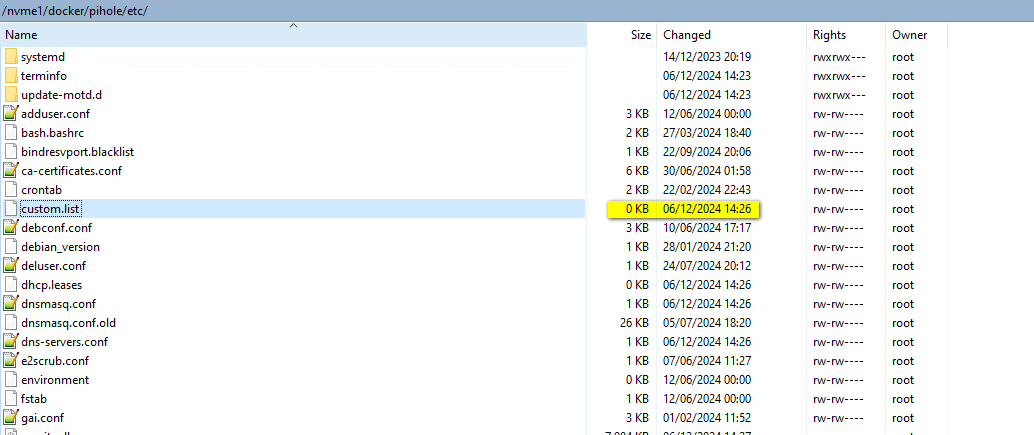1034x435 pixels.
Task: Select the systemd folder name
Action: click(x=43, y=57)
